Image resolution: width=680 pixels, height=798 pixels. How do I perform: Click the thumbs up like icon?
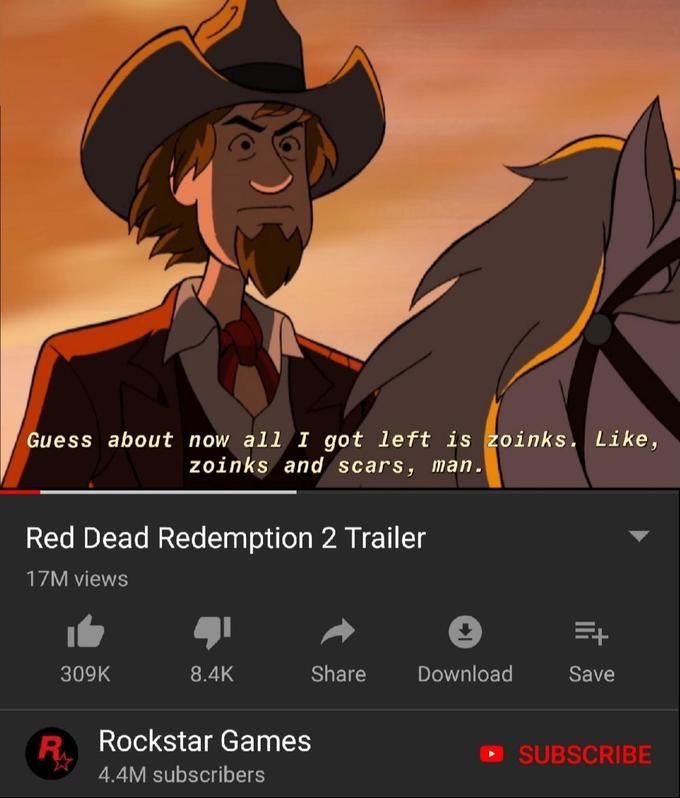(x=86, y=632)
